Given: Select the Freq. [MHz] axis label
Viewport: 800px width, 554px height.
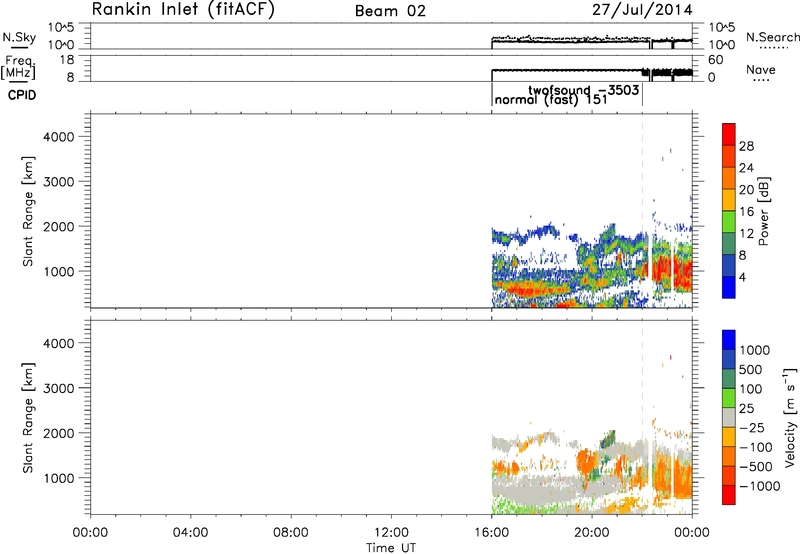Looking at the screenshot, I should click(x=19, y=68).
